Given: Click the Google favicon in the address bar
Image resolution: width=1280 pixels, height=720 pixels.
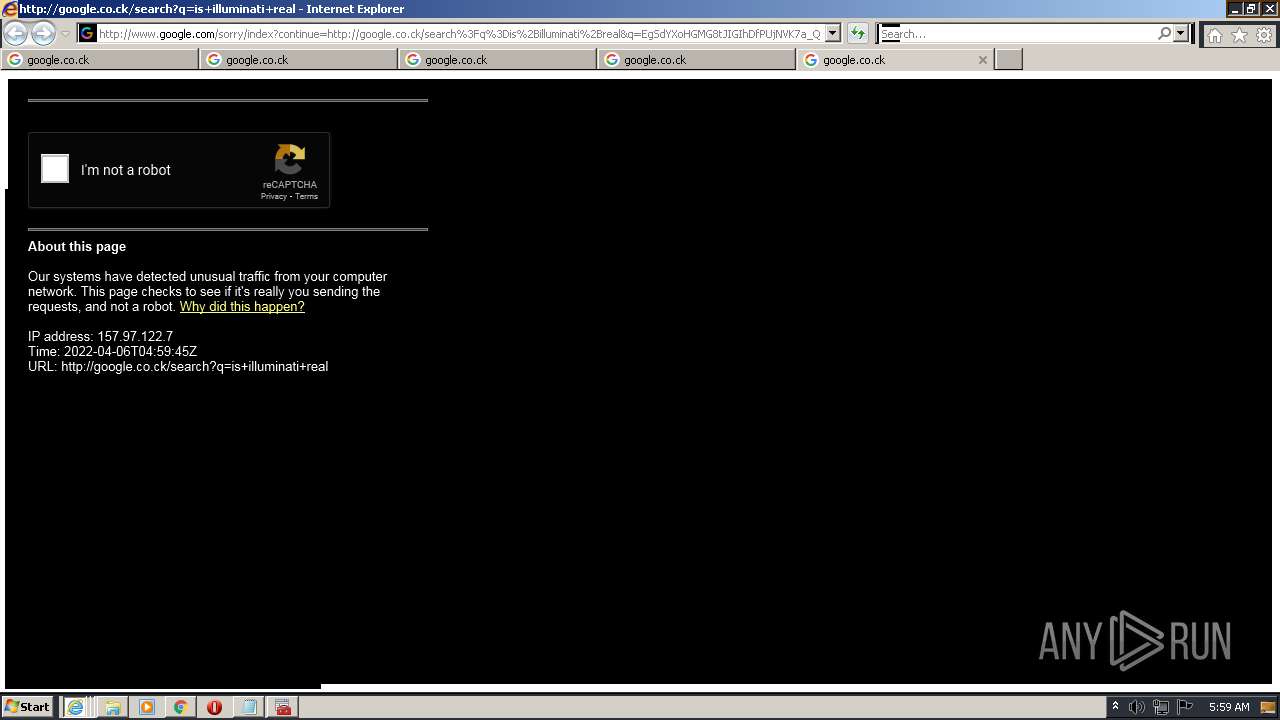Looking at the screenshot, I should (87, 34).
